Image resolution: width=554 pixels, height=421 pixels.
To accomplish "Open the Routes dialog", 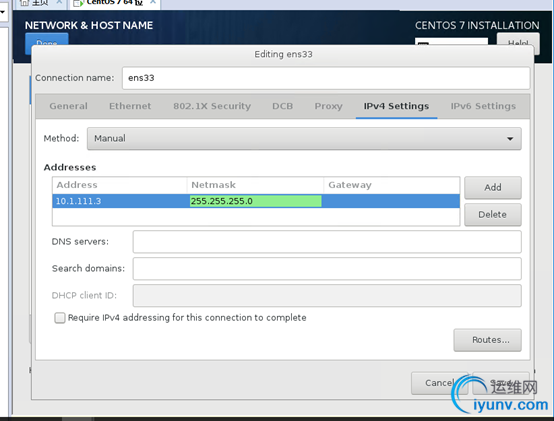I will [487, 340].
